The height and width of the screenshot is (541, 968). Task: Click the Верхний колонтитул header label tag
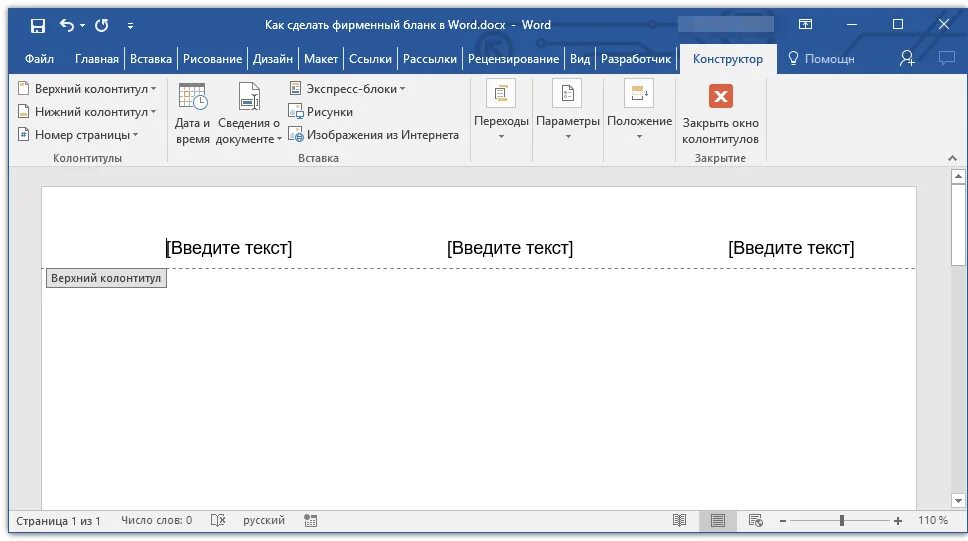(106, 278)
